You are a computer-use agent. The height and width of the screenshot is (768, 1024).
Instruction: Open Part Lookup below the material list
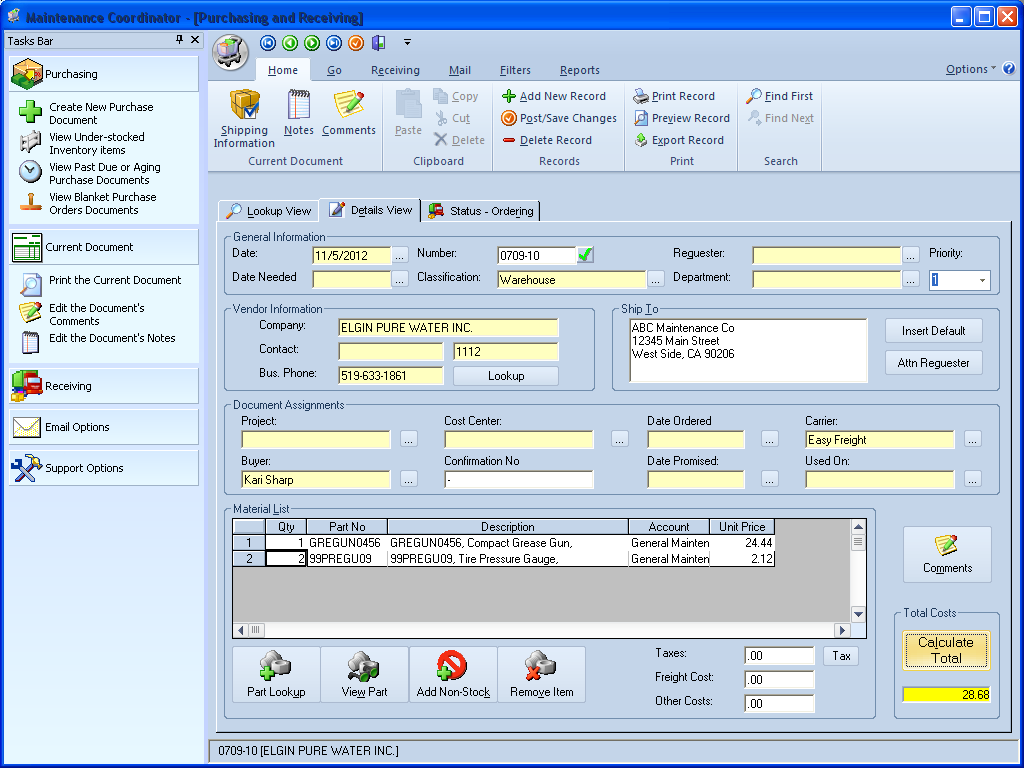click(274, 673)
